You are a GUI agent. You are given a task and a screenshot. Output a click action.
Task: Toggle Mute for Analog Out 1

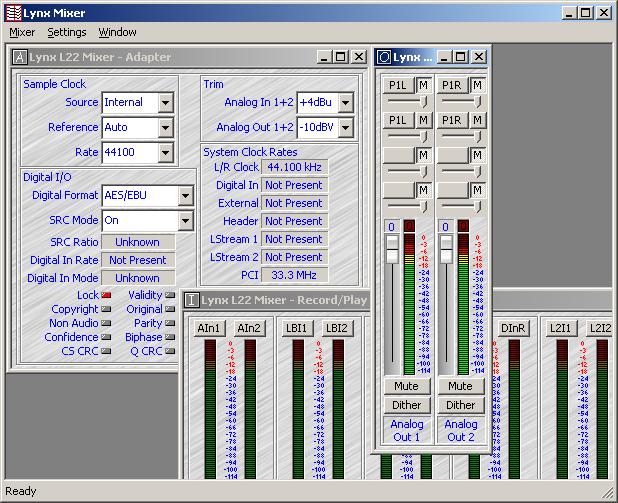click(407, 386)
